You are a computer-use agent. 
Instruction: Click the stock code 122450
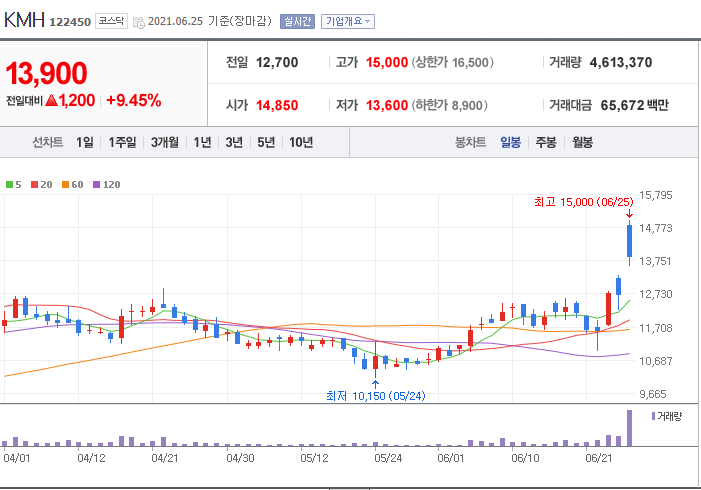click(x=70, y=22)
